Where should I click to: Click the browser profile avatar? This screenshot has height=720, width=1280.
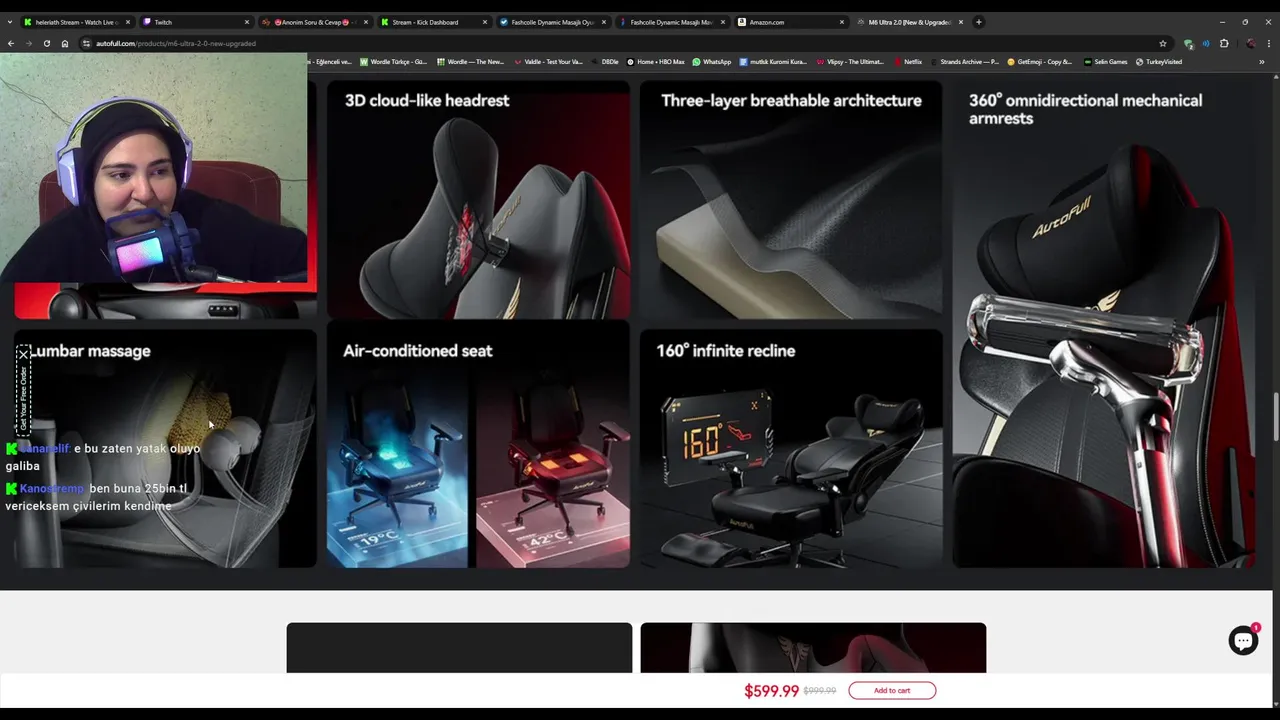click(x=1250, y=43)
